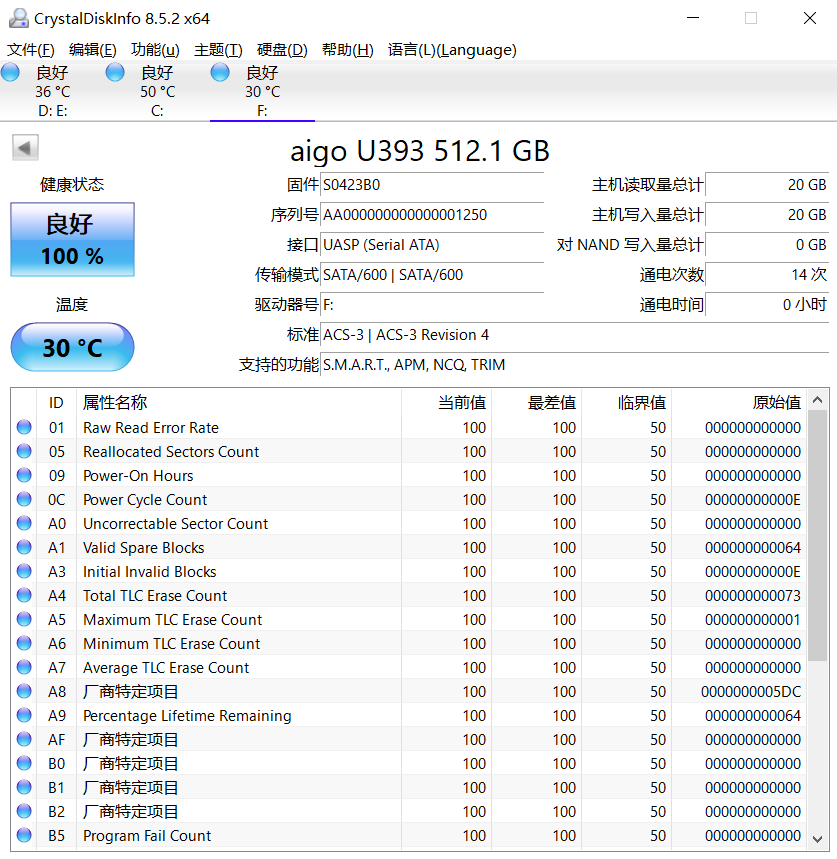Click status orb for row AF

(x=24, y=739)
